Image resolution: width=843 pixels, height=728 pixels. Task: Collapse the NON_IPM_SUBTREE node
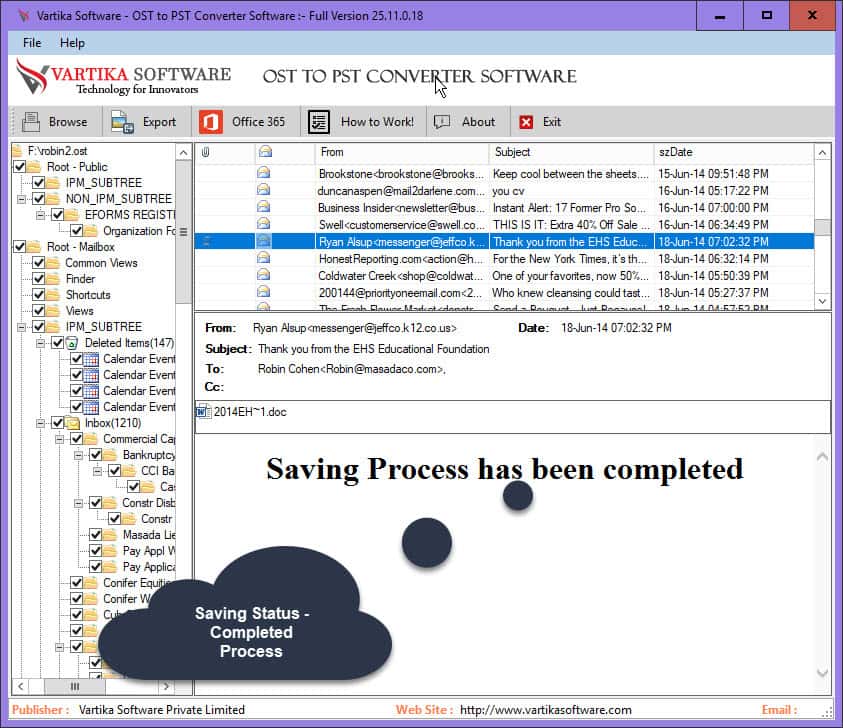(22, 199)
